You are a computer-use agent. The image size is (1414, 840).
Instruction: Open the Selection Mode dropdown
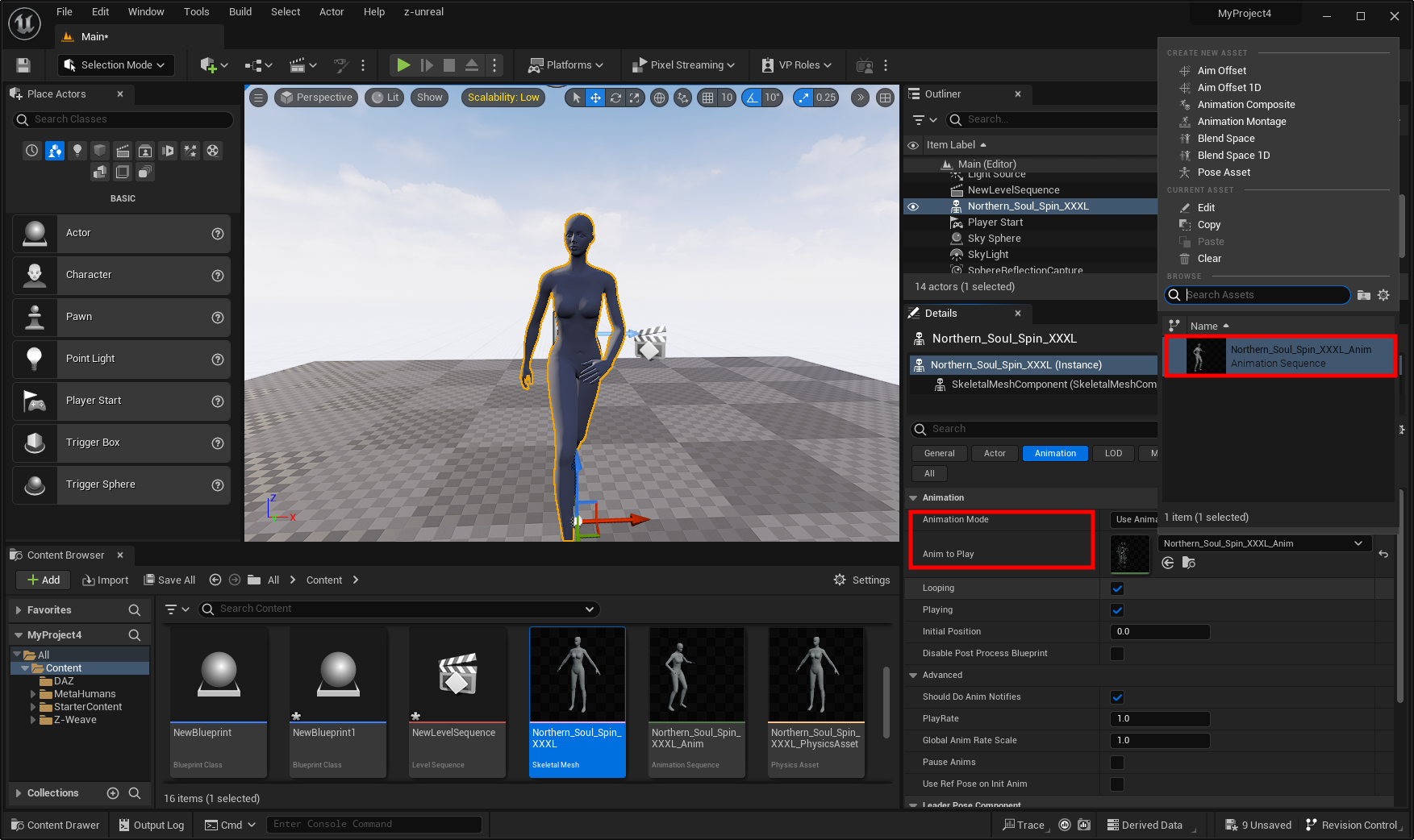click(116, 65)
